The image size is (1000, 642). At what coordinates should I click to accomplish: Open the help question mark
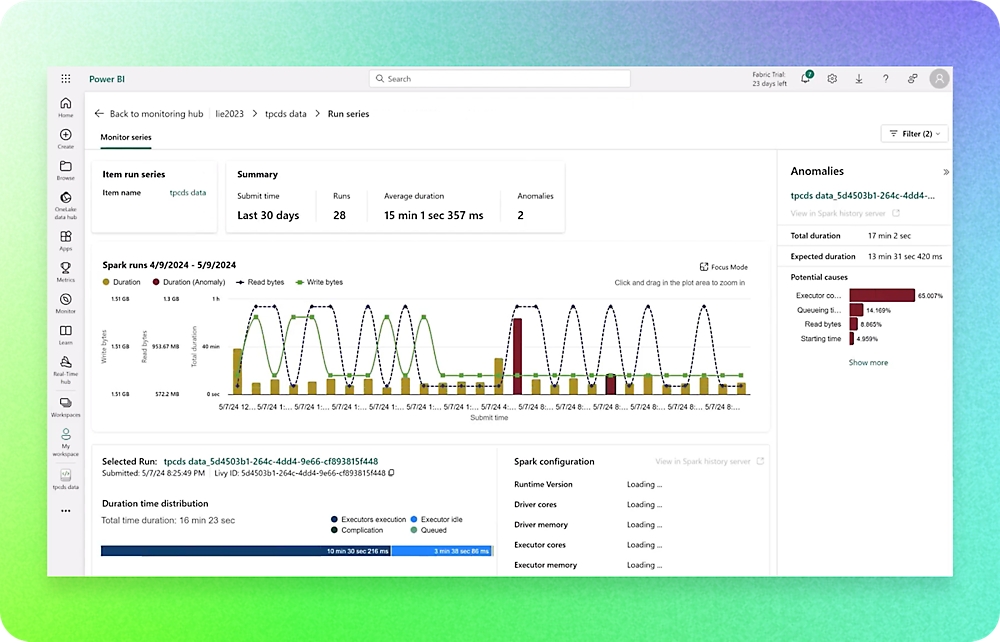(886, 78)
